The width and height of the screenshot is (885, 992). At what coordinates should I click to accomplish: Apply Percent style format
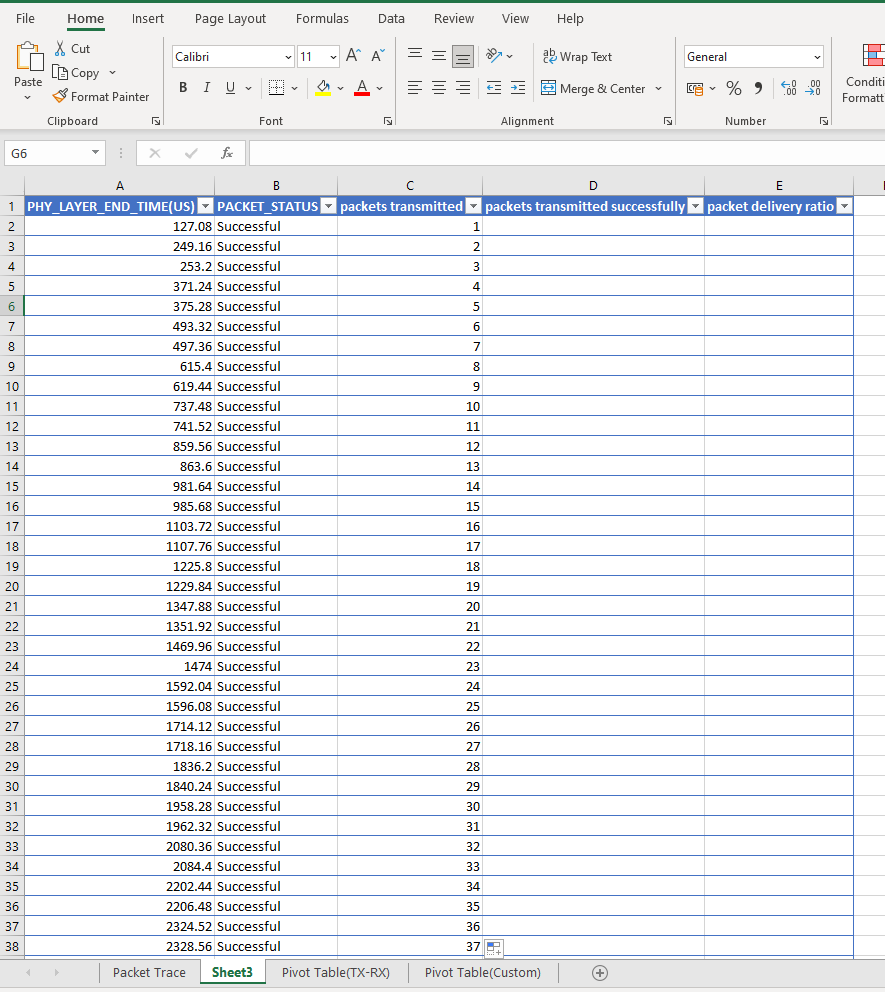tap(734, 88)
